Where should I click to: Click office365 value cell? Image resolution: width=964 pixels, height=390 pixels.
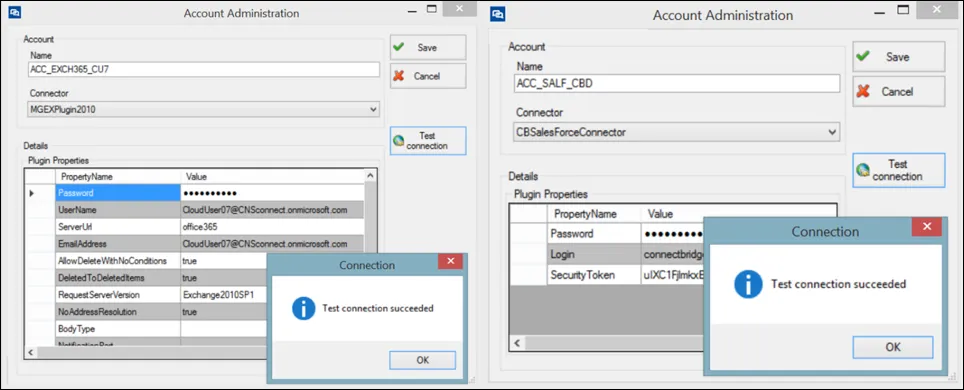(x=272, y=227)
